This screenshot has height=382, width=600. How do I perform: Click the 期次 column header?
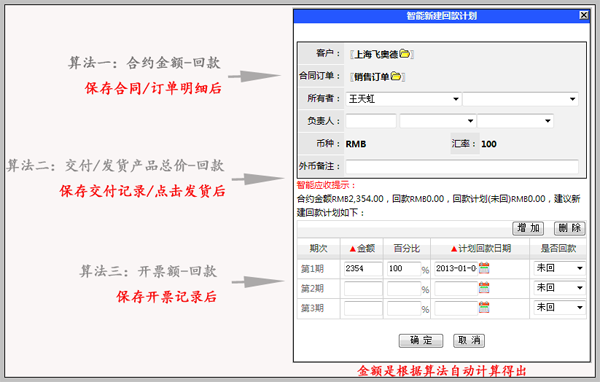[x=318, y=248]
